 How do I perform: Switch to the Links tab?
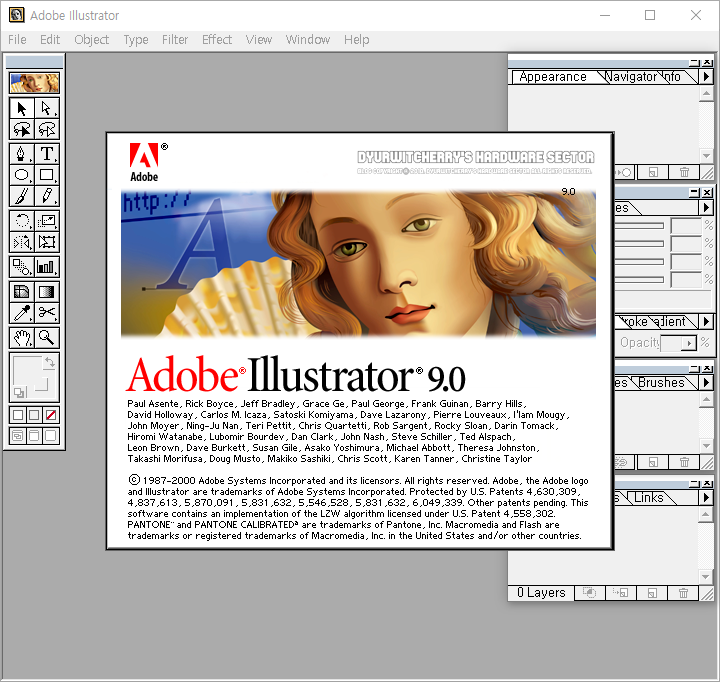pyautogui.click(x=649, y=497)
